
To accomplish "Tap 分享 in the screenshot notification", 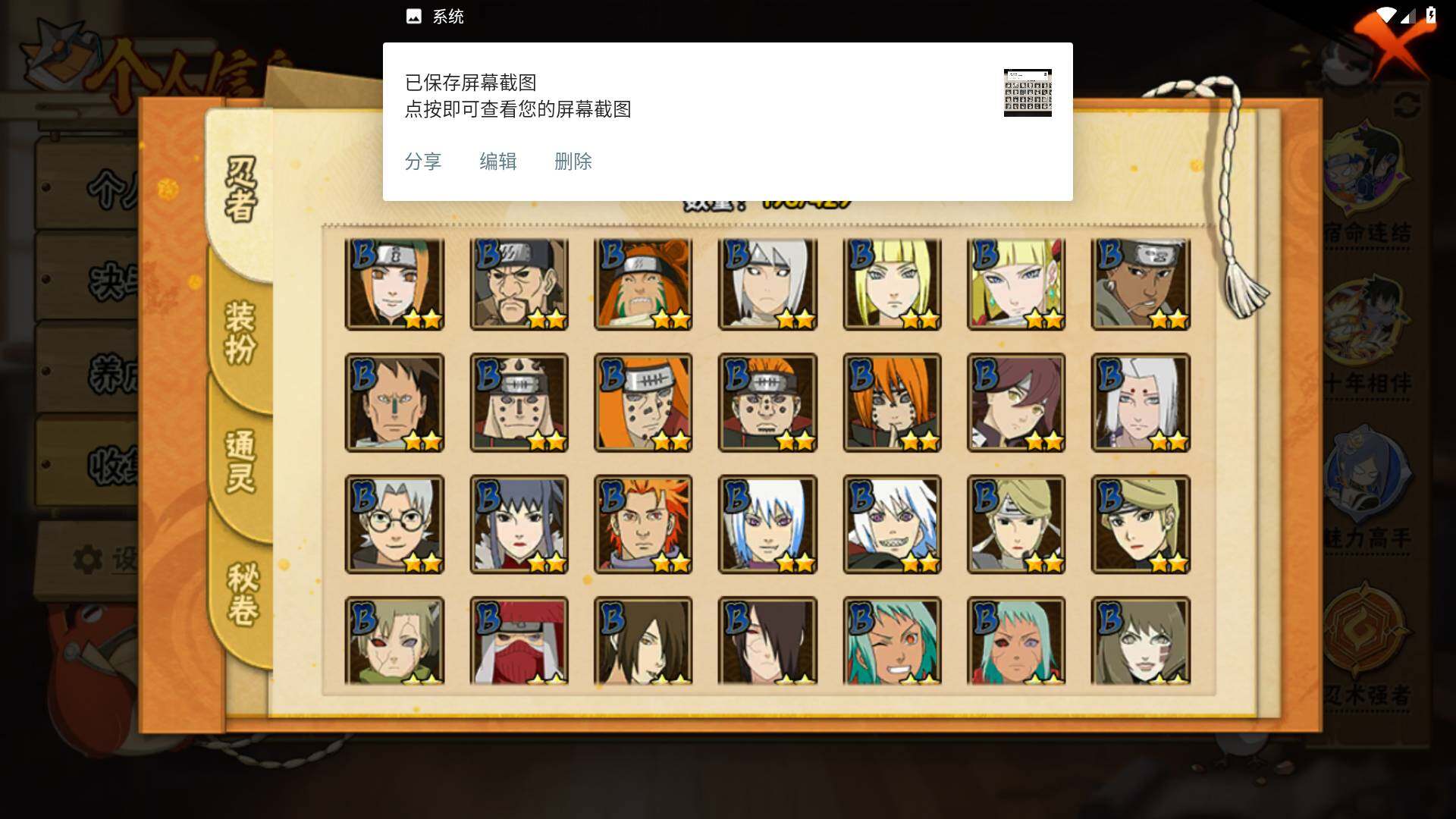I will point(422,162).
